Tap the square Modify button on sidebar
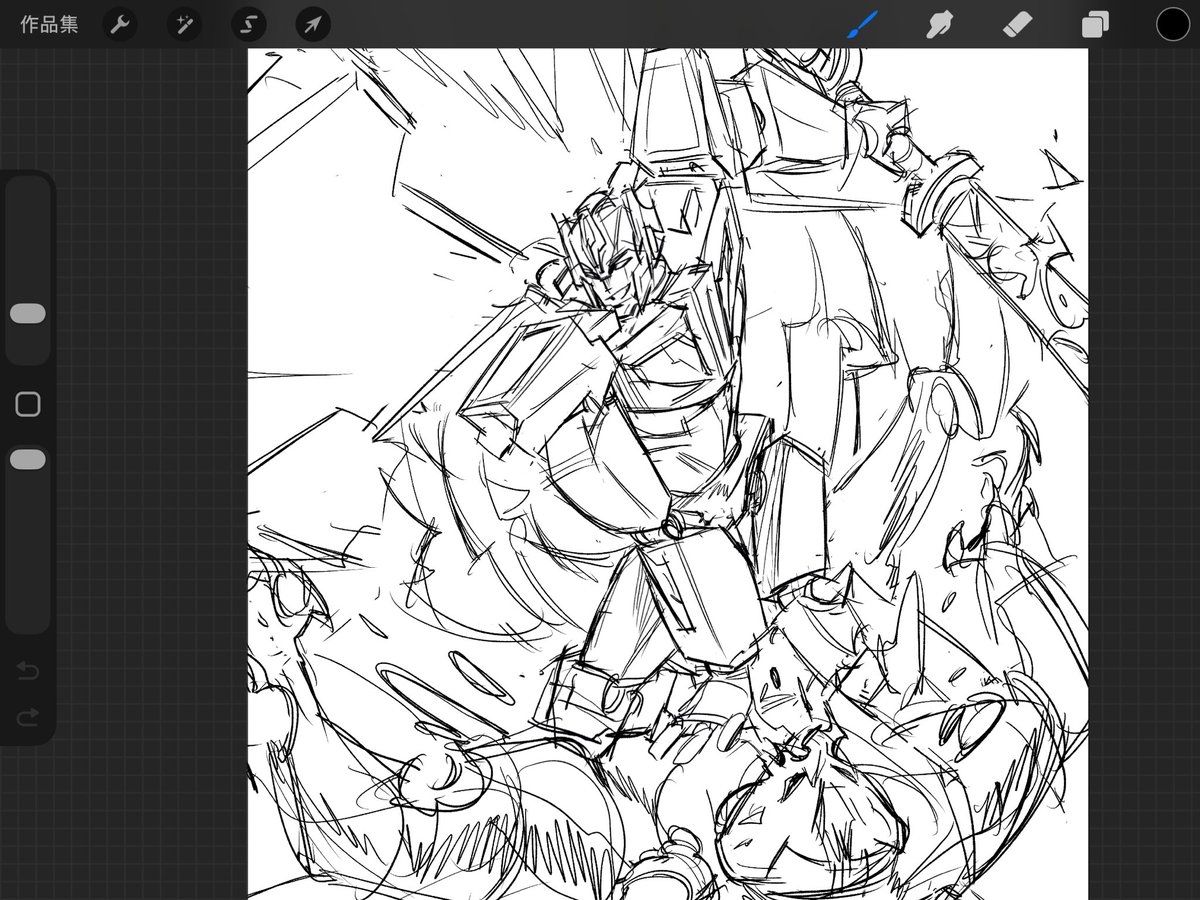Viewport: 1200px width, 900px height. [28, 404]
